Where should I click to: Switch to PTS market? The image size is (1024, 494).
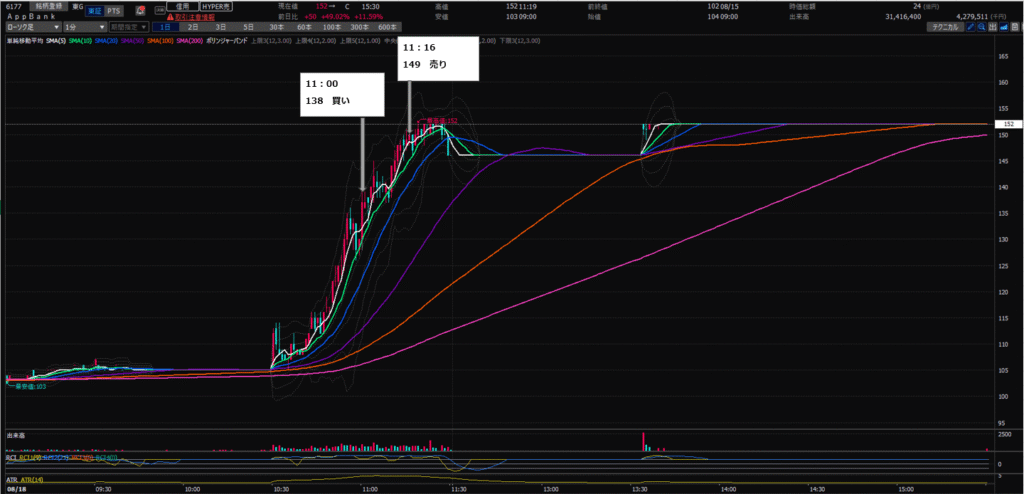[114, 11]
